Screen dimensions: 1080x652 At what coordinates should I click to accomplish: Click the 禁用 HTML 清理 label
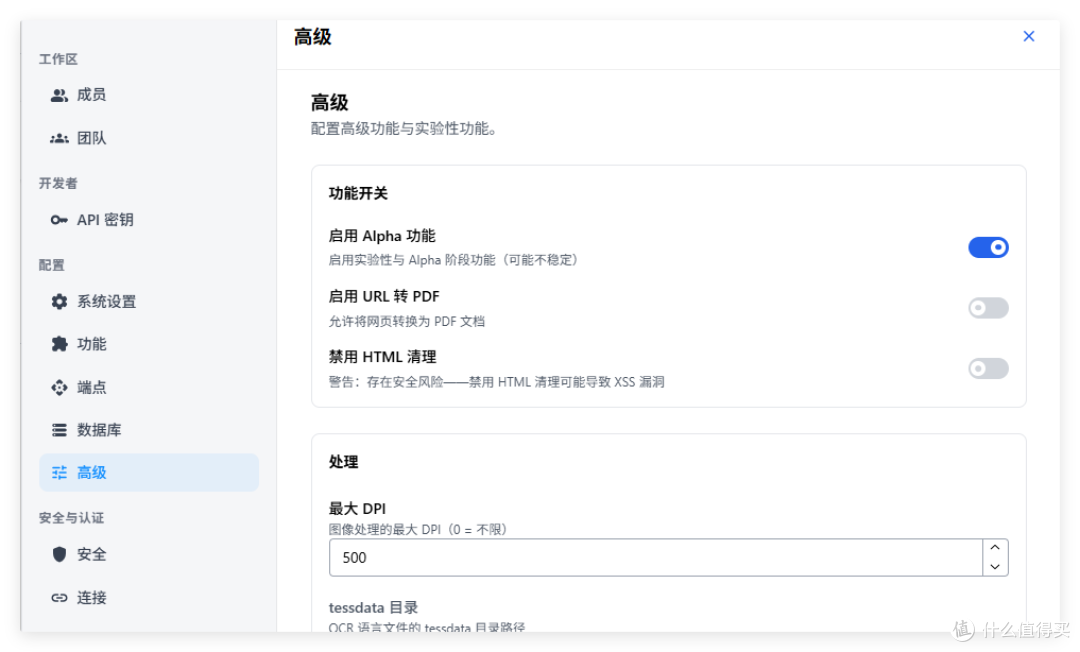[x=382, y=357]
